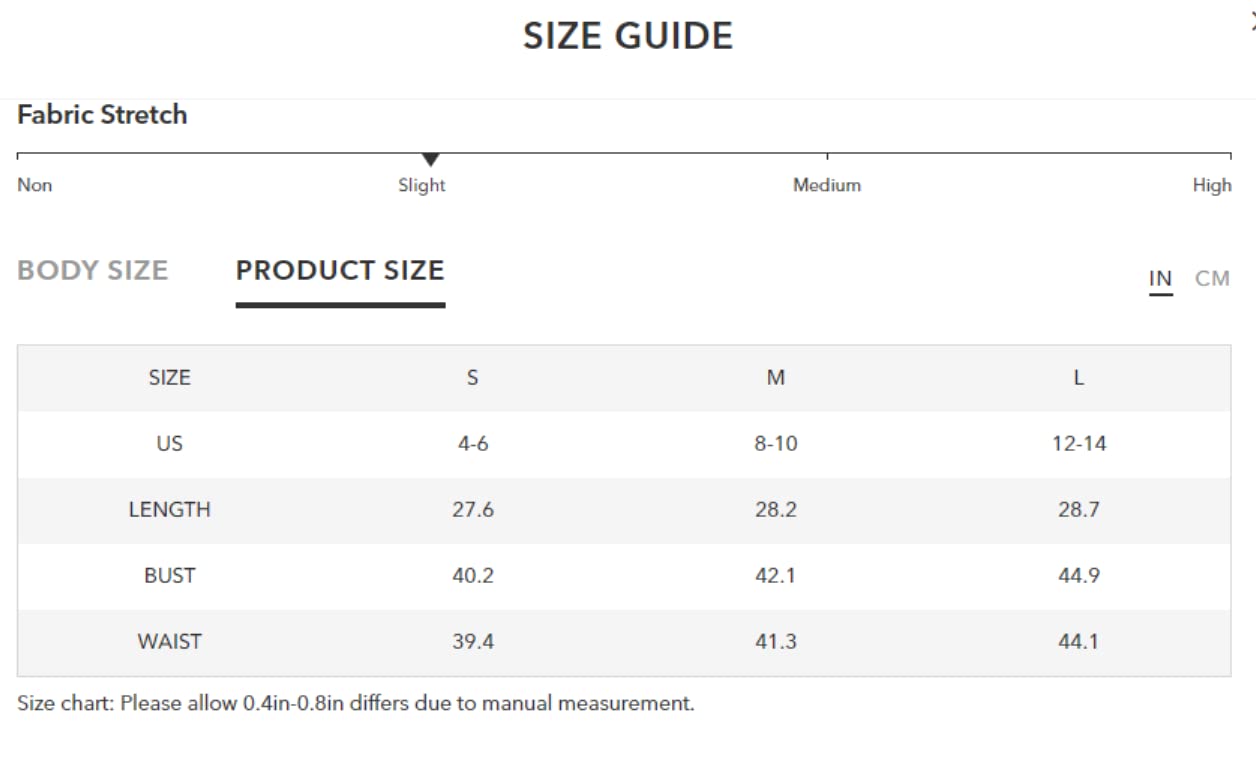Select IN as the measurement unit
1256x770 pixels.
click(x=1160, y=279)
